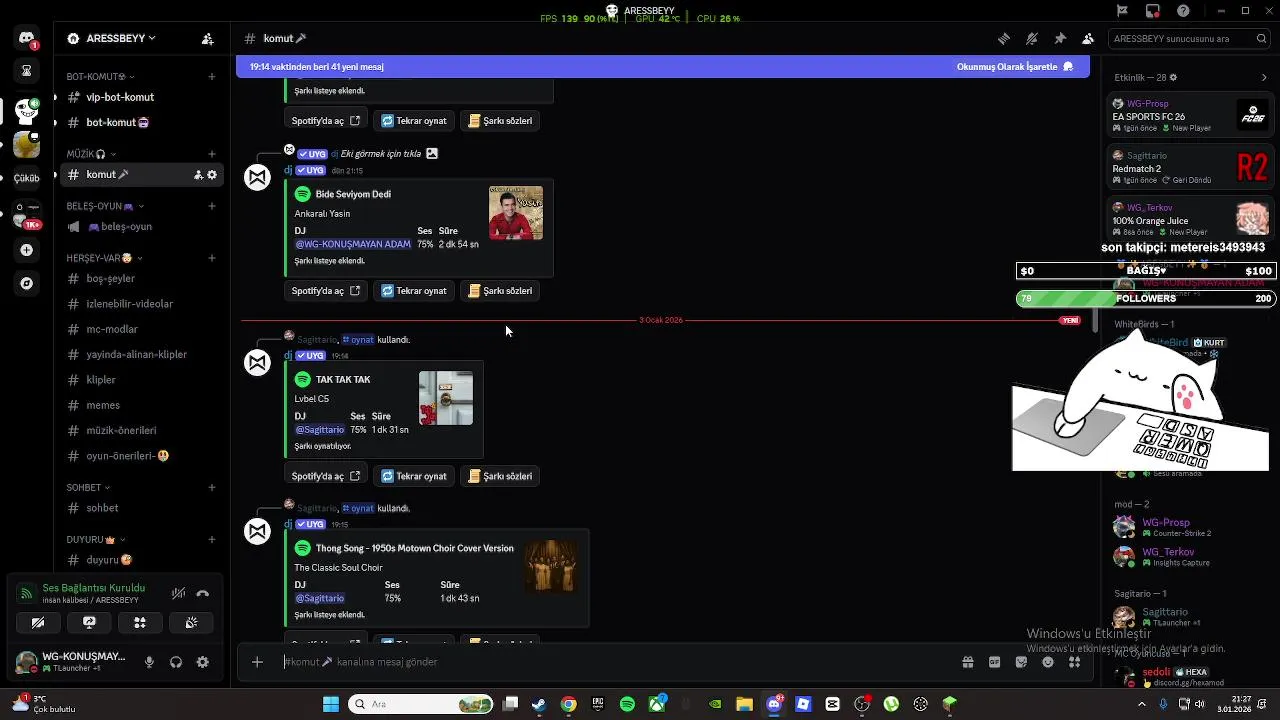Click the ARESSBEYY server search field

(x=1190, y=38)
